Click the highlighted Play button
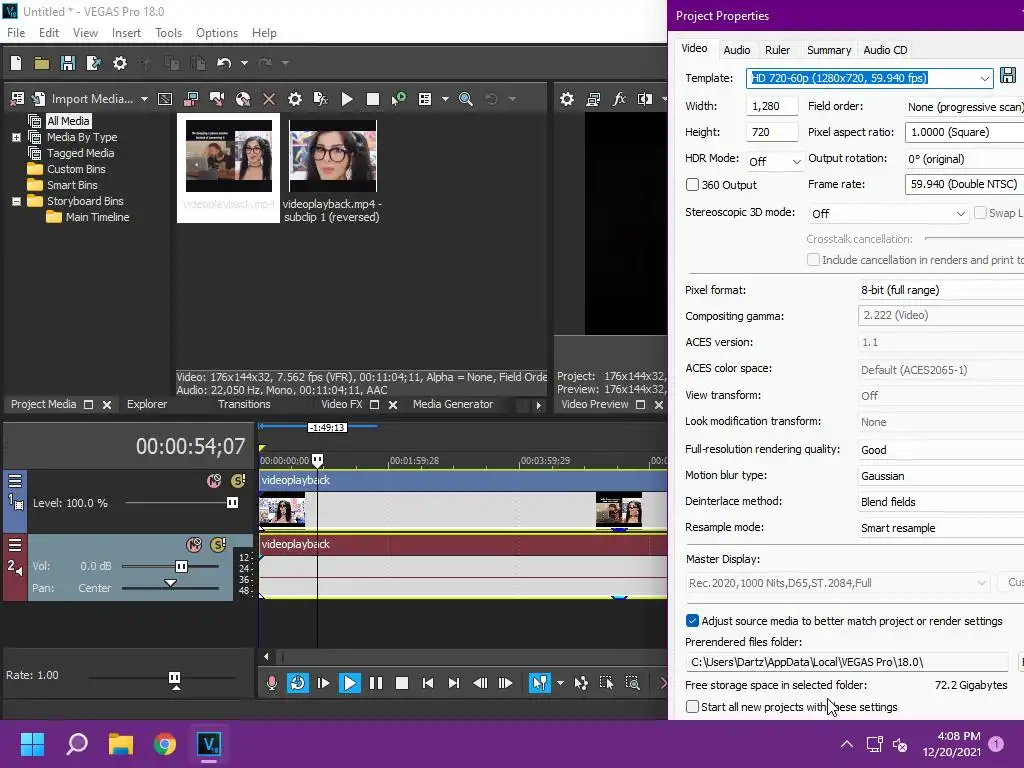This screenshot has width=1024, height=768. (x=349, y=683)
